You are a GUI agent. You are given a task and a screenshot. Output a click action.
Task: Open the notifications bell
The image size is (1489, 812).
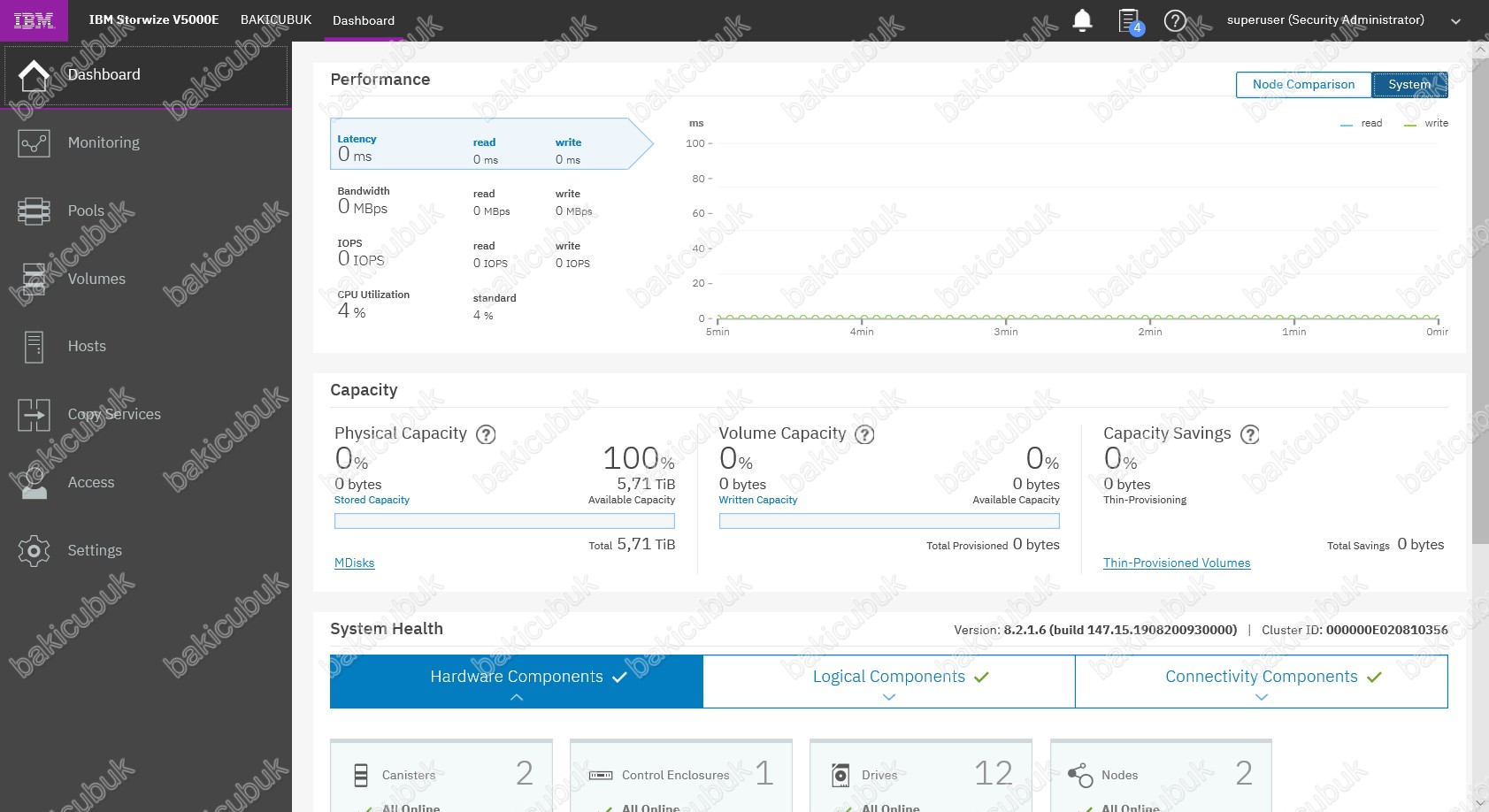point(1082,20)
